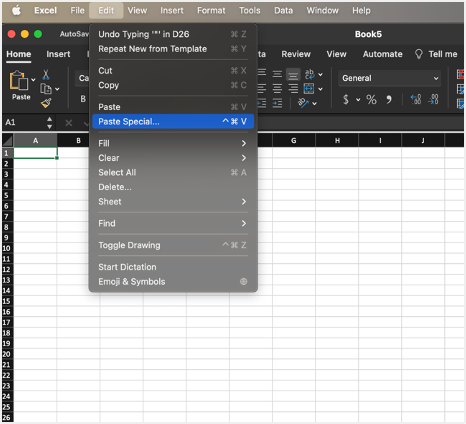Click the Increase Indent icon
Image resolution: width=466 pixels, height=424 pixels.
click(x=277, y=103)
